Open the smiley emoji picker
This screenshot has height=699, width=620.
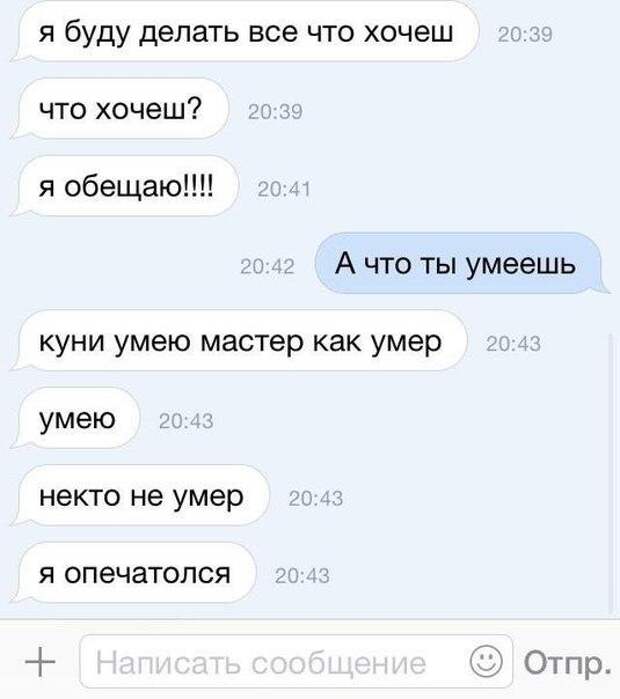486,661
